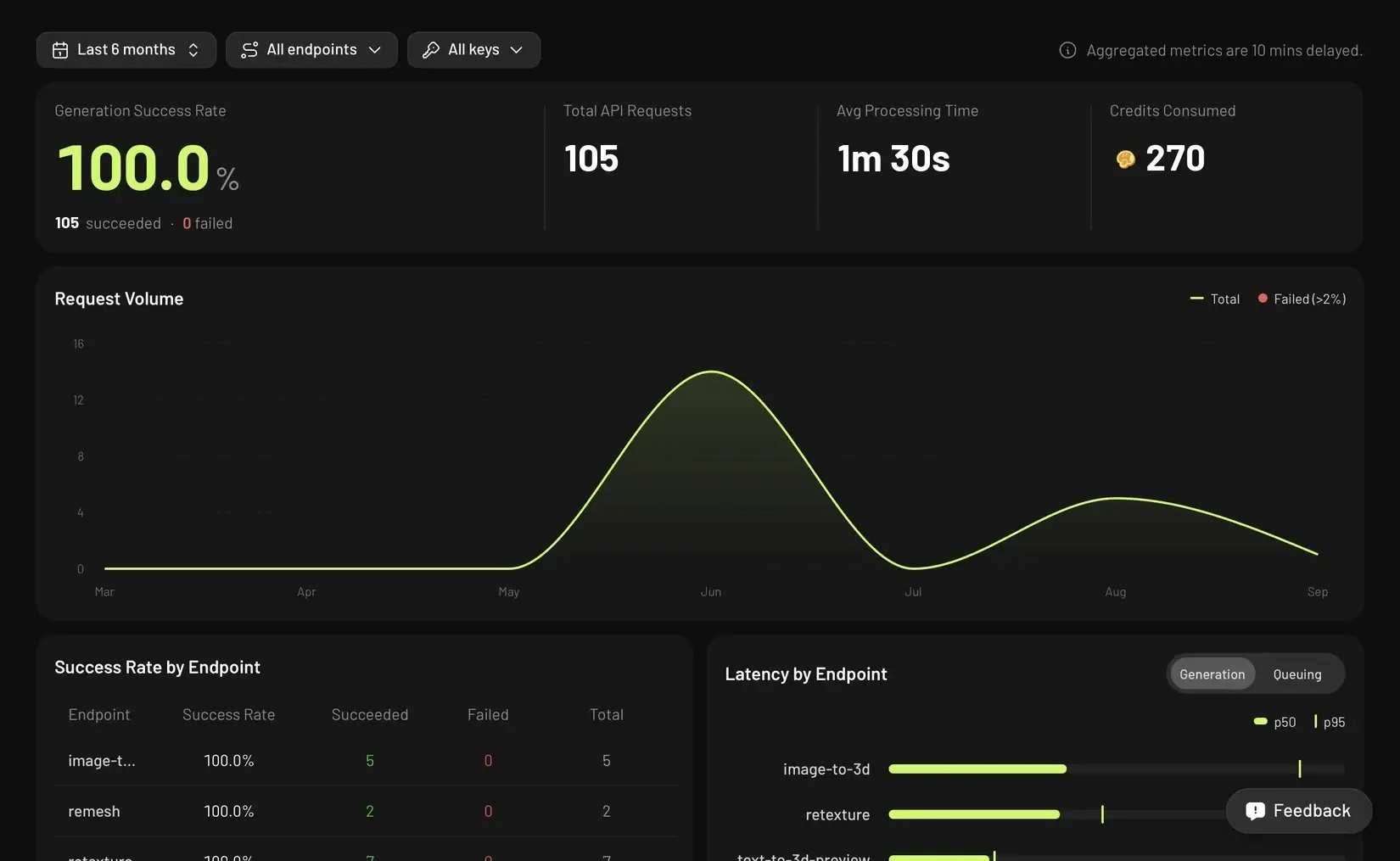The height and width of the screenshot is (861, 1400).
Task: Select the image-t... endpoint row name
Action: (102, 761)
